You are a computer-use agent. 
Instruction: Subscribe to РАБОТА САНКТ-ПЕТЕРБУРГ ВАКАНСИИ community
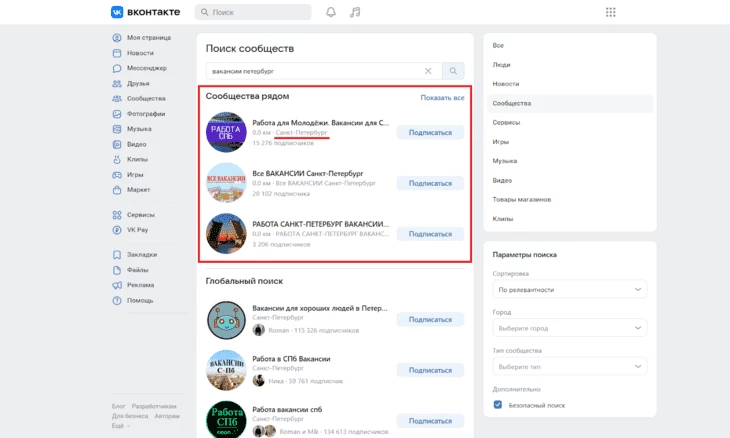coord(430,234)
